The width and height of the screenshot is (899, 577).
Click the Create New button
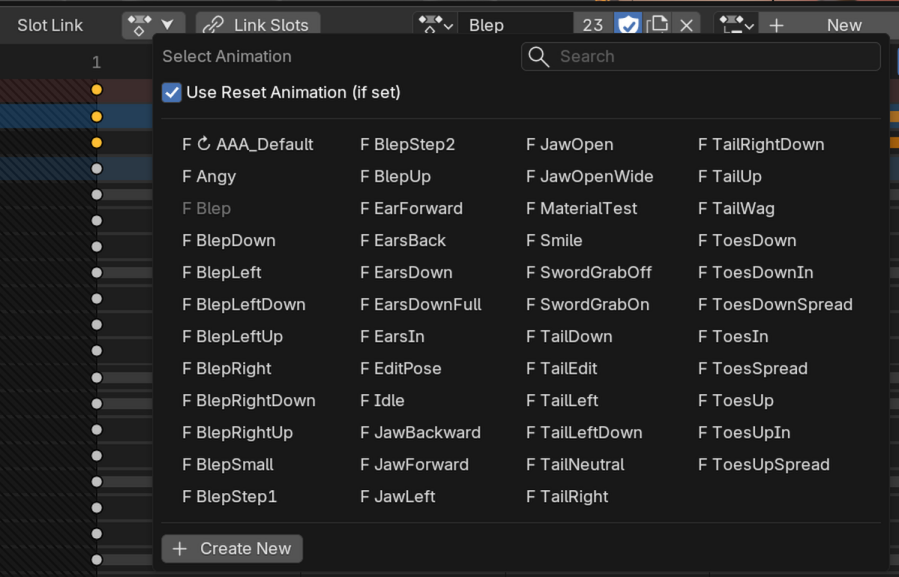click(x=232, y=549)
